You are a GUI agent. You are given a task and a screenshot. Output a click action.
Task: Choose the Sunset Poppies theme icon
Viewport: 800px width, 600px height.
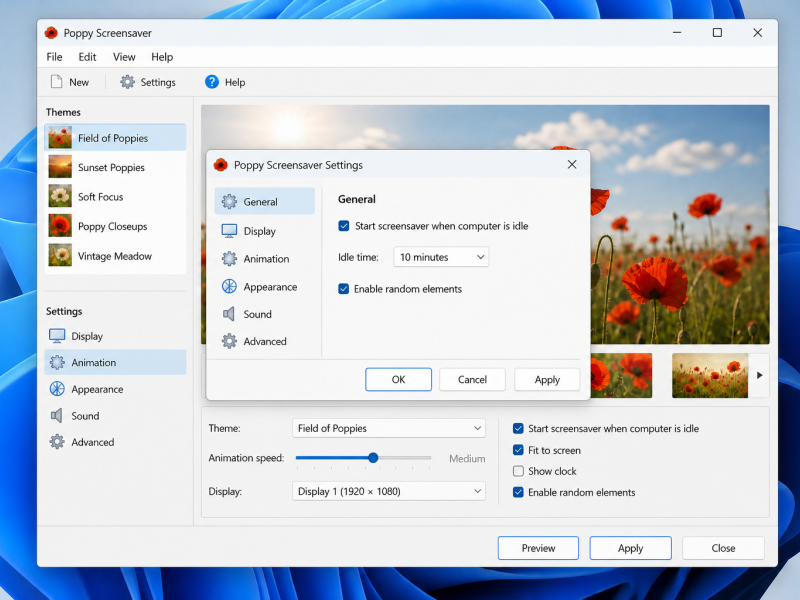click(60, 167)
